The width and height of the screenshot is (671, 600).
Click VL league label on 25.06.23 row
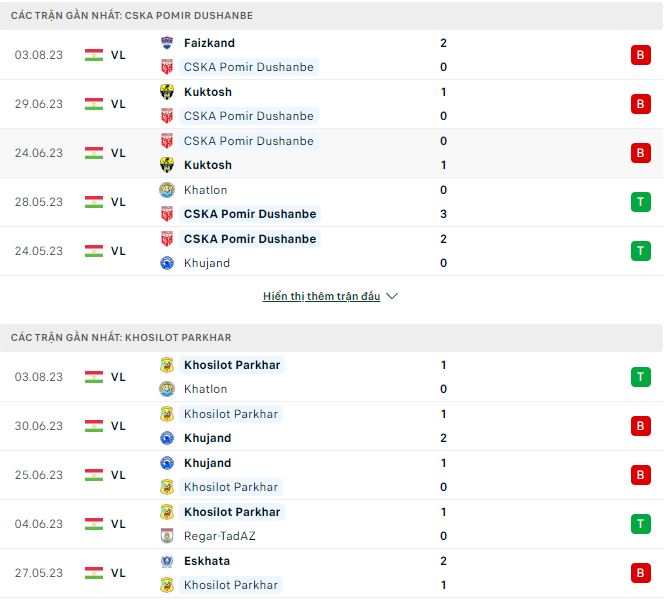pos(118,475)
